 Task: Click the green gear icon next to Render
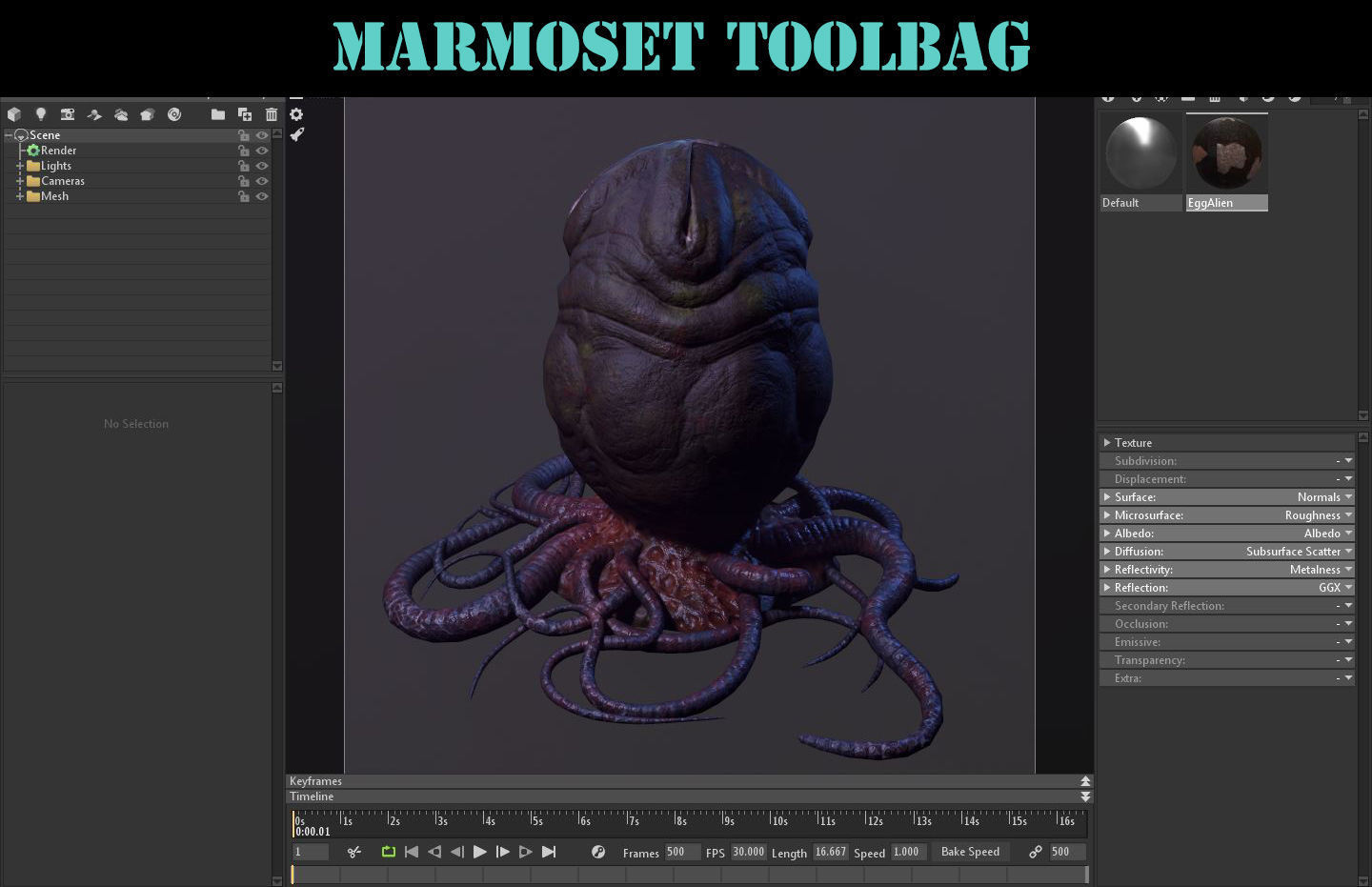[x=33, y=151]
